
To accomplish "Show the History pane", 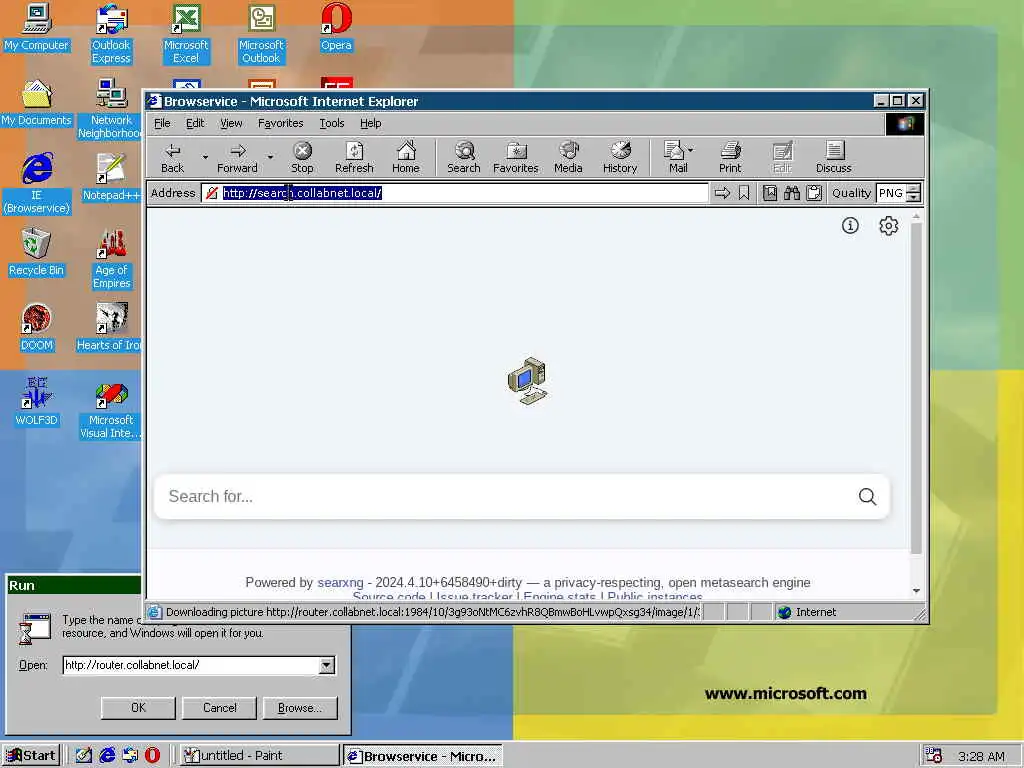I will [620, 158].
